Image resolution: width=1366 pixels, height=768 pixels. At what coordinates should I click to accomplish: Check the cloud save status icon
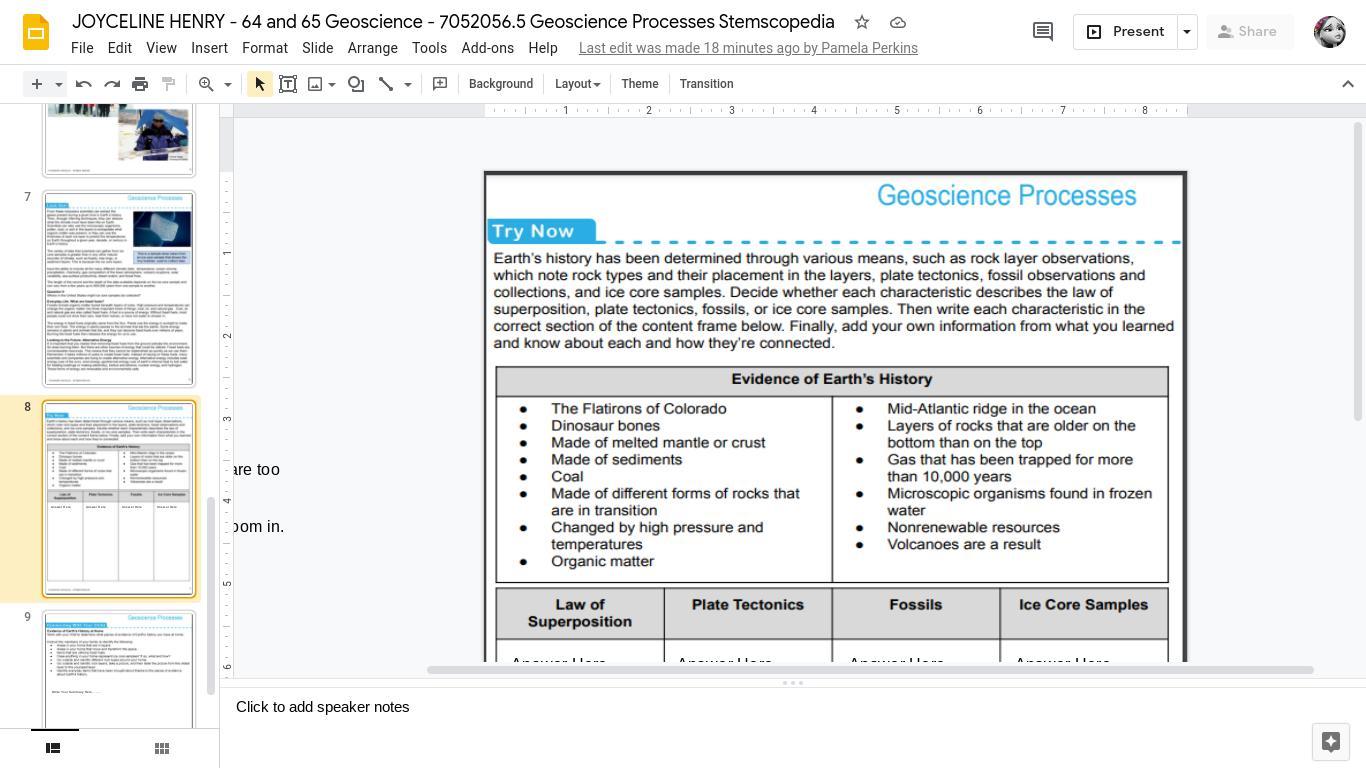[x=898, y=22]
